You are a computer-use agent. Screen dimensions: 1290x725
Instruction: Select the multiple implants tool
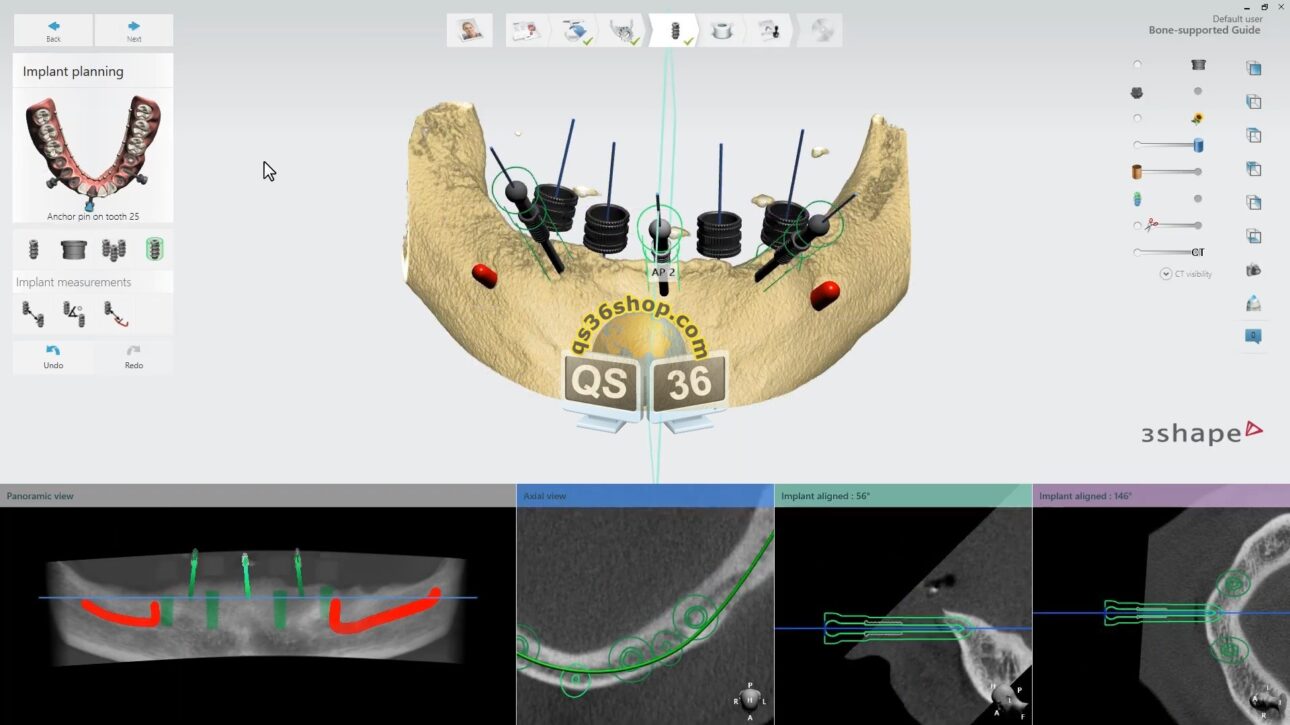[x=113, y=249]
